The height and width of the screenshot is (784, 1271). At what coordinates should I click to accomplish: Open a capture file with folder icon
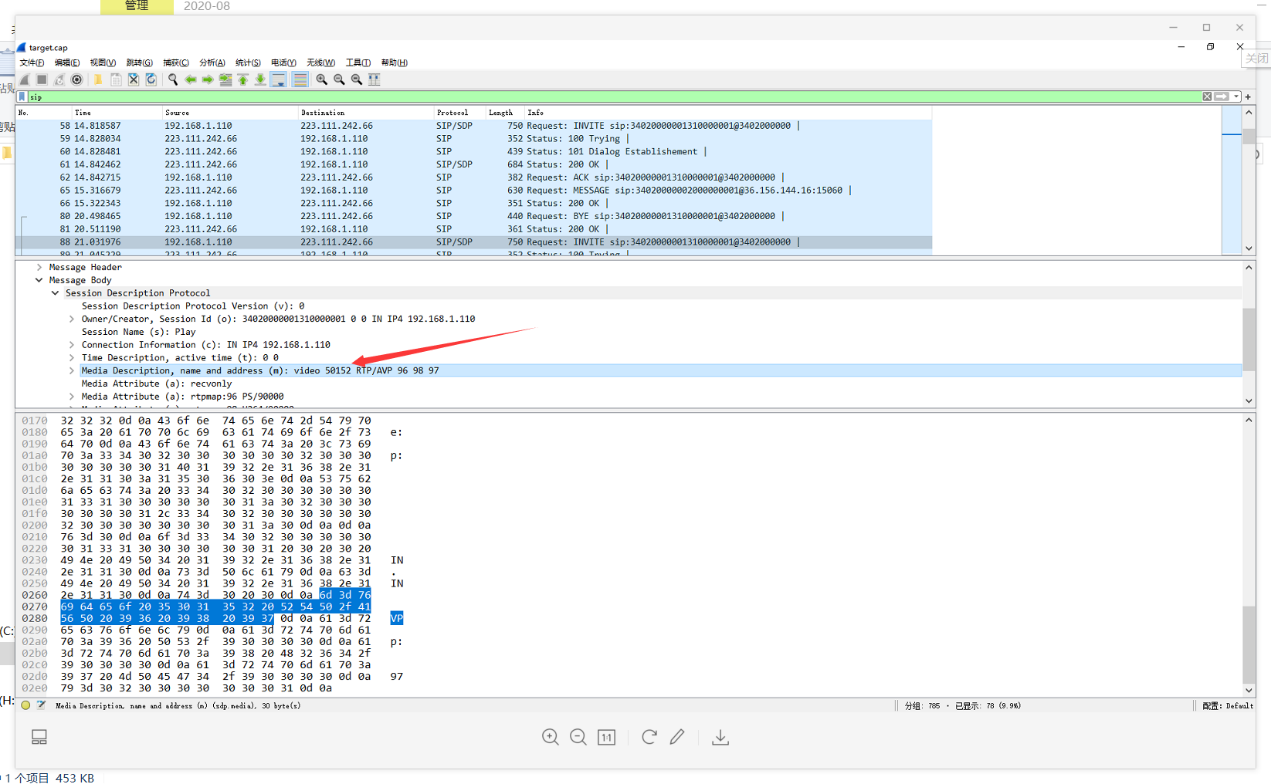tap(98, 79)
